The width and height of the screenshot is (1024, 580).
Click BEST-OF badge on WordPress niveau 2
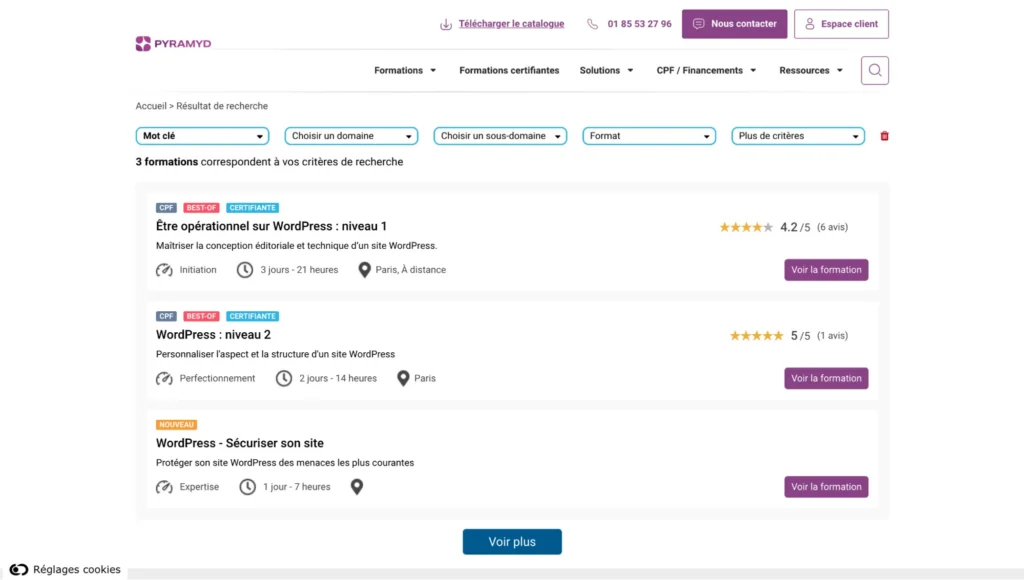(x=201, y=316)
